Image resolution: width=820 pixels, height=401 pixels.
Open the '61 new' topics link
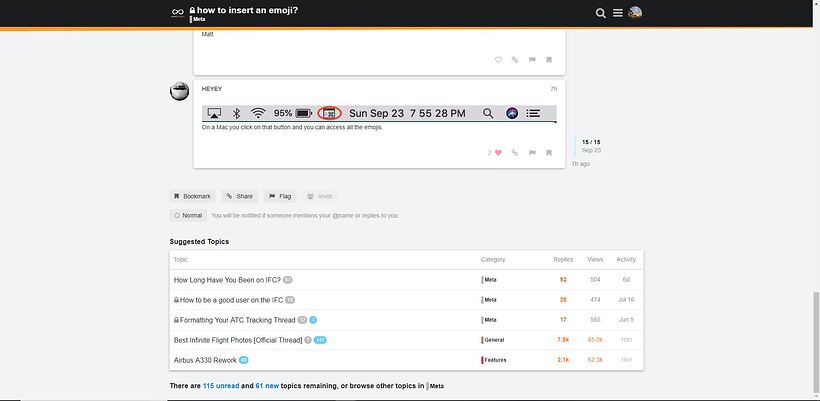pos(267,386)
